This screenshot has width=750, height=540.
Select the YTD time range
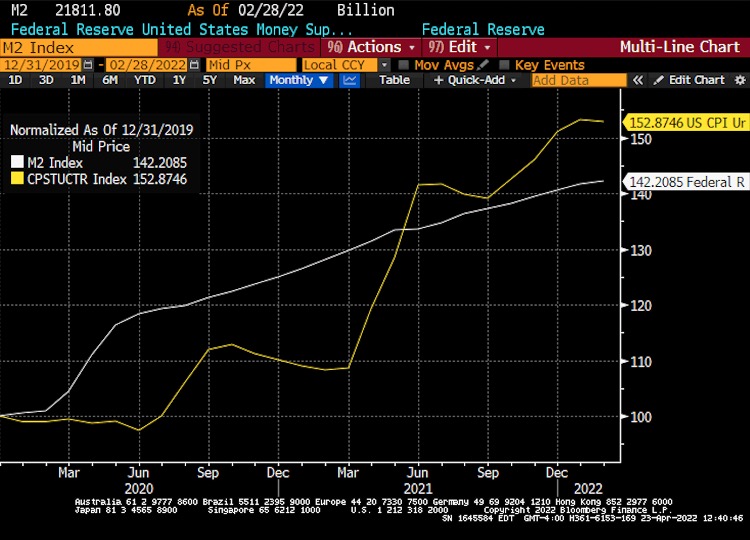tap(144, 80)
